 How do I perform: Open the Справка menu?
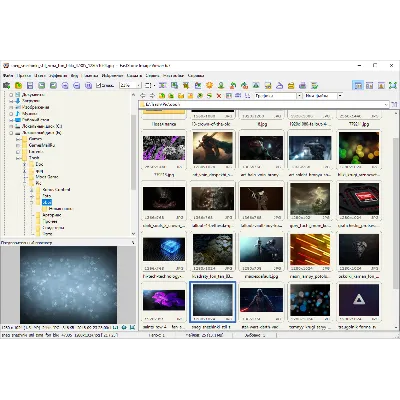point(196,76)
